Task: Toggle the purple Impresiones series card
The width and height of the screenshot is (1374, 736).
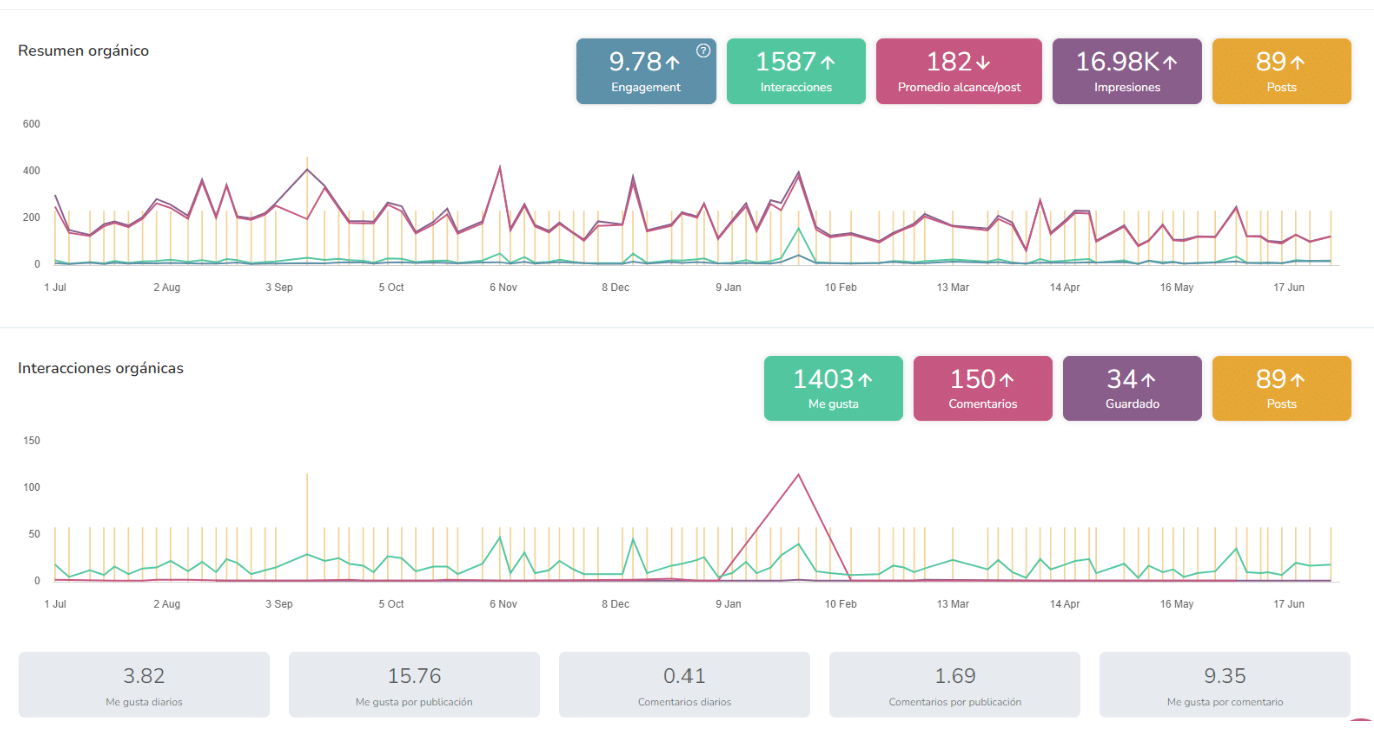Action: (1126, 72)
